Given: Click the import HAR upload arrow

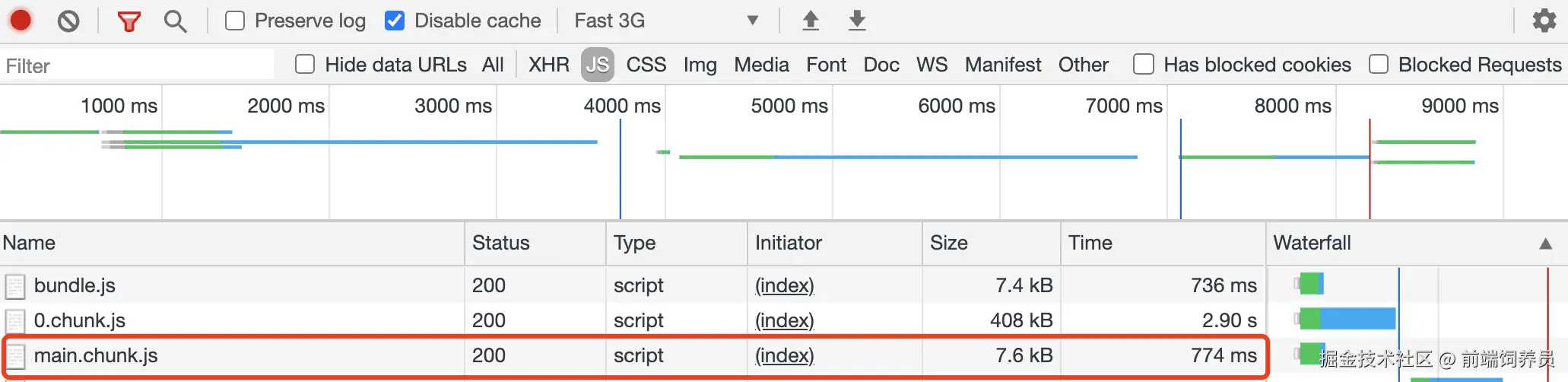Looking at the screenshot, I should tap(811, 21).
